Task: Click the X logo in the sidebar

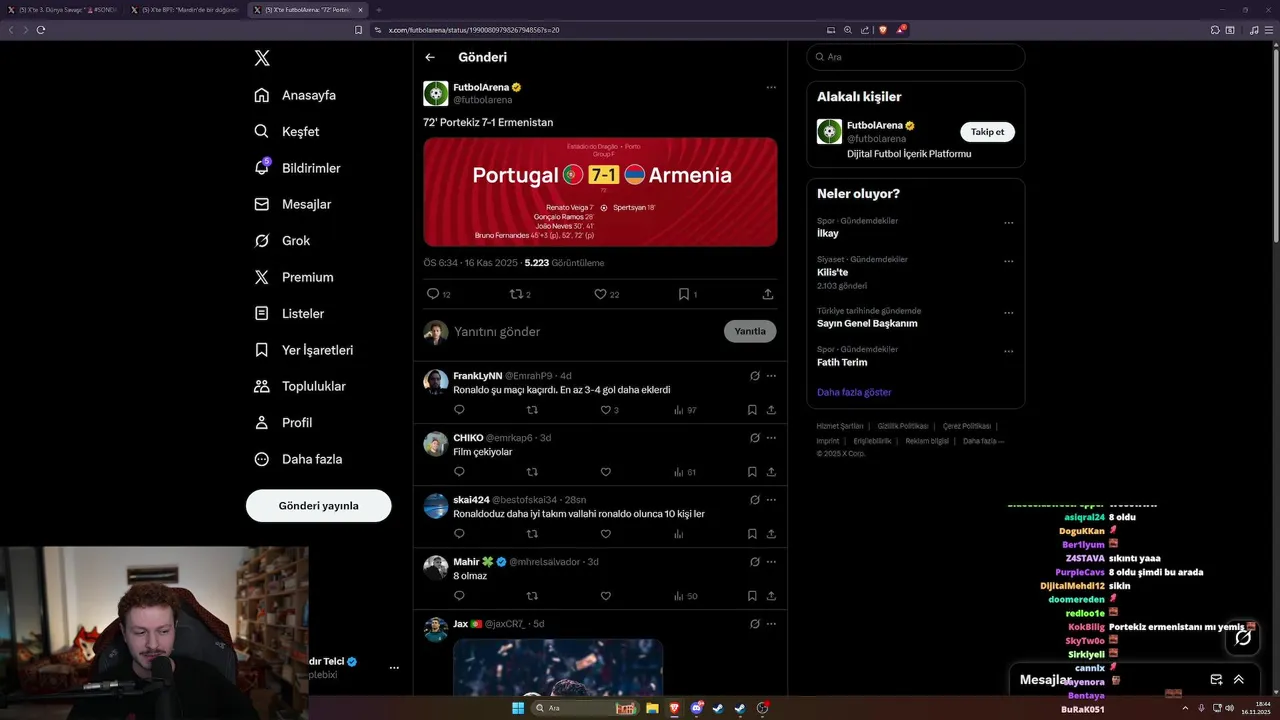Action: pyautogui.click(x=262, y=58)
